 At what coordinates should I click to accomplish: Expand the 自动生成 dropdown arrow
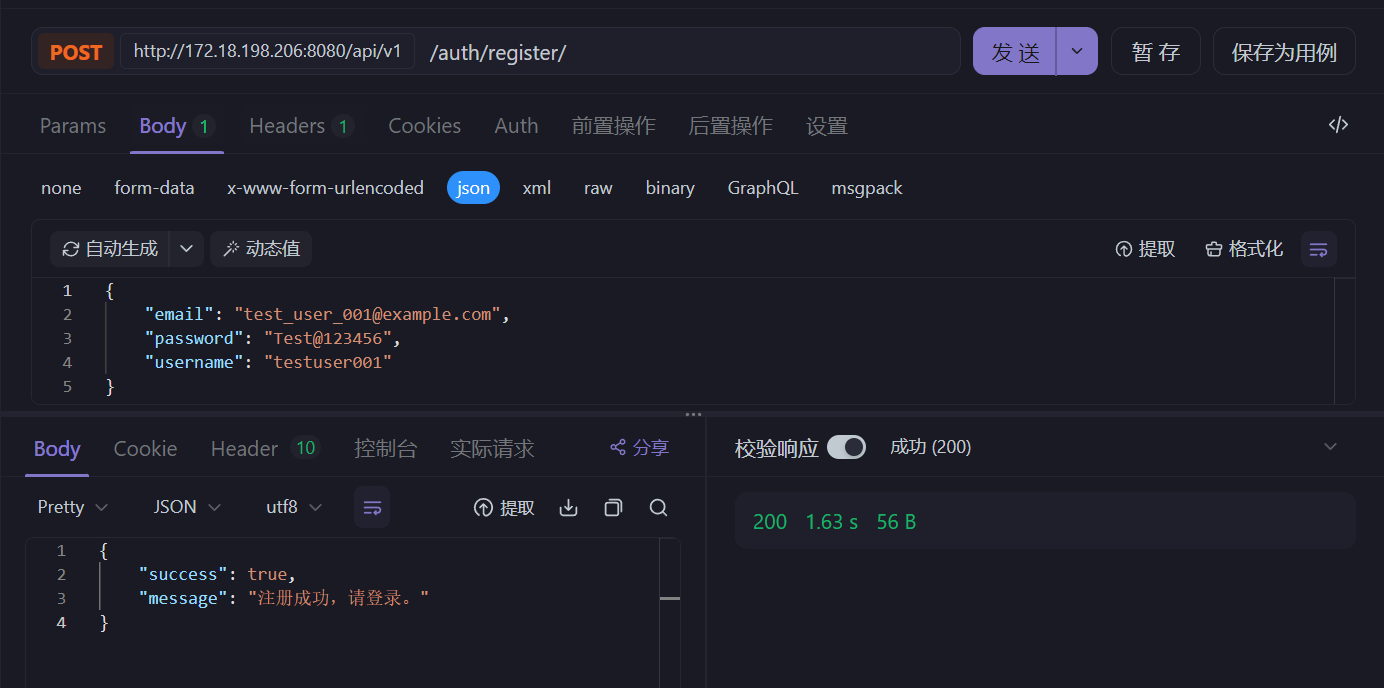tap(186, 249)
